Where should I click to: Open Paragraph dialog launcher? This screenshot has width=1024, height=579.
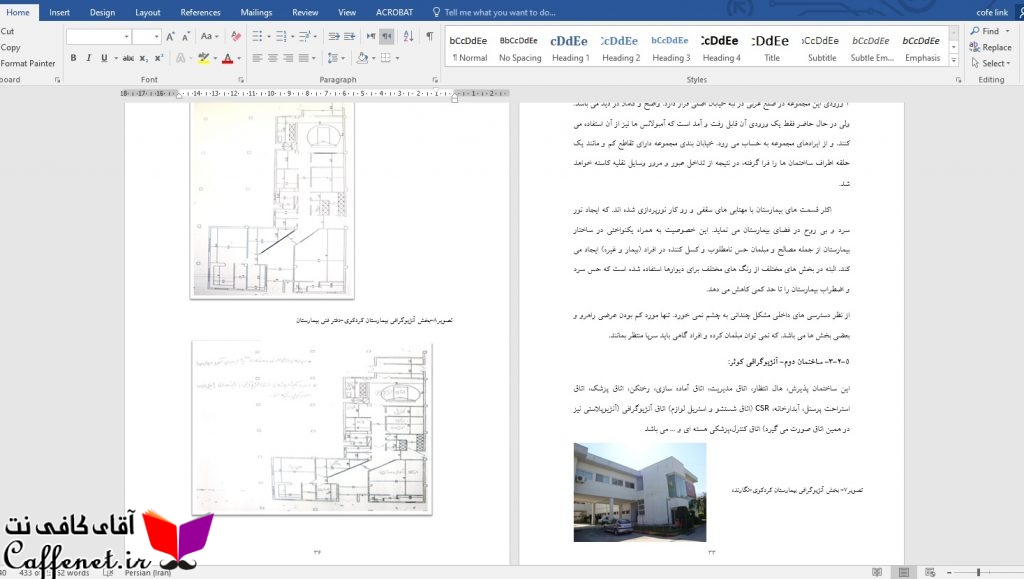(436, 80)
